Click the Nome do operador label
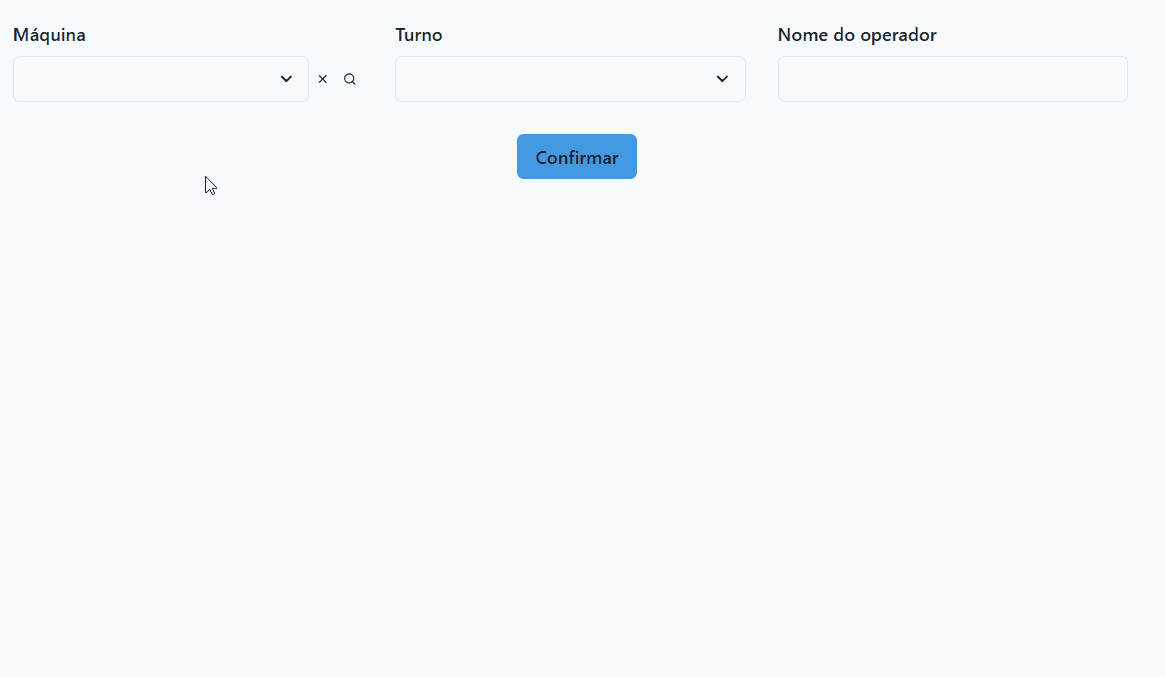The image size is (1166, 677). pos(856,34)
